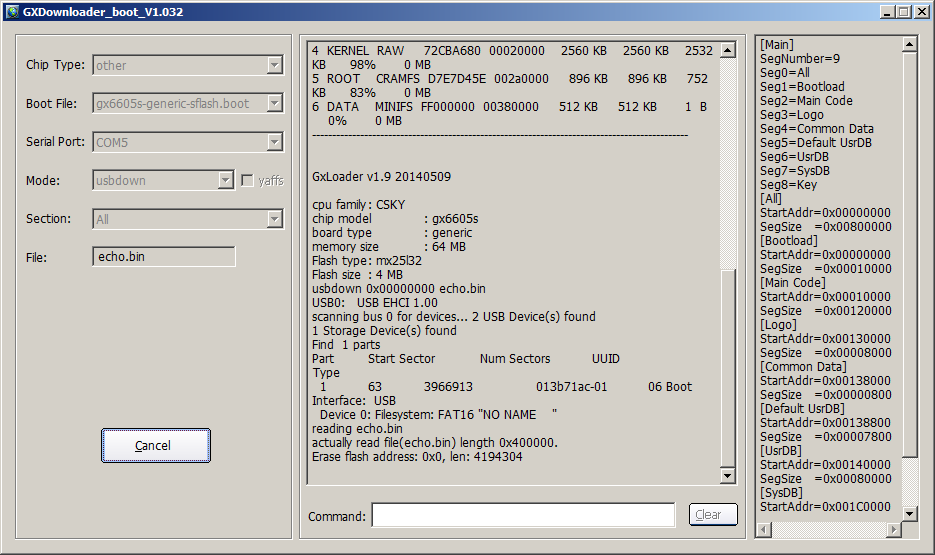Click the 'Seg2=Main Code' config line
This screenshot has height=555, width=935.
[806, 101]
